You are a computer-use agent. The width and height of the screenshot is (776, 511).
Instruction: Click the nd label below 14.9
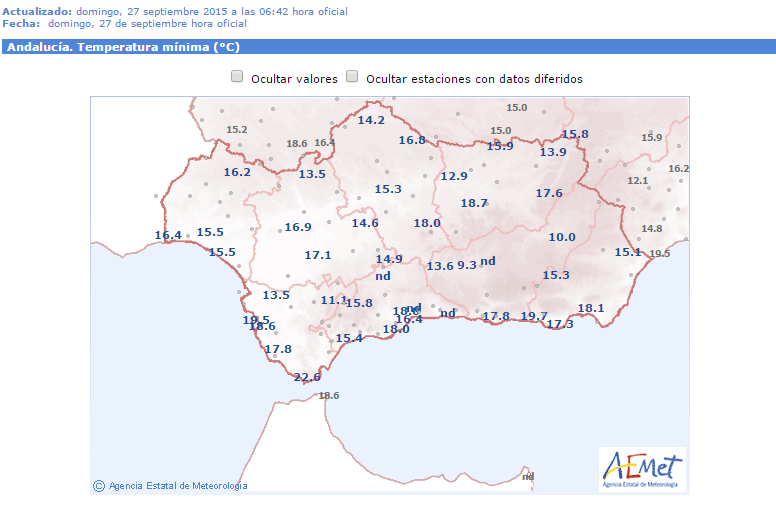point(383,277)
